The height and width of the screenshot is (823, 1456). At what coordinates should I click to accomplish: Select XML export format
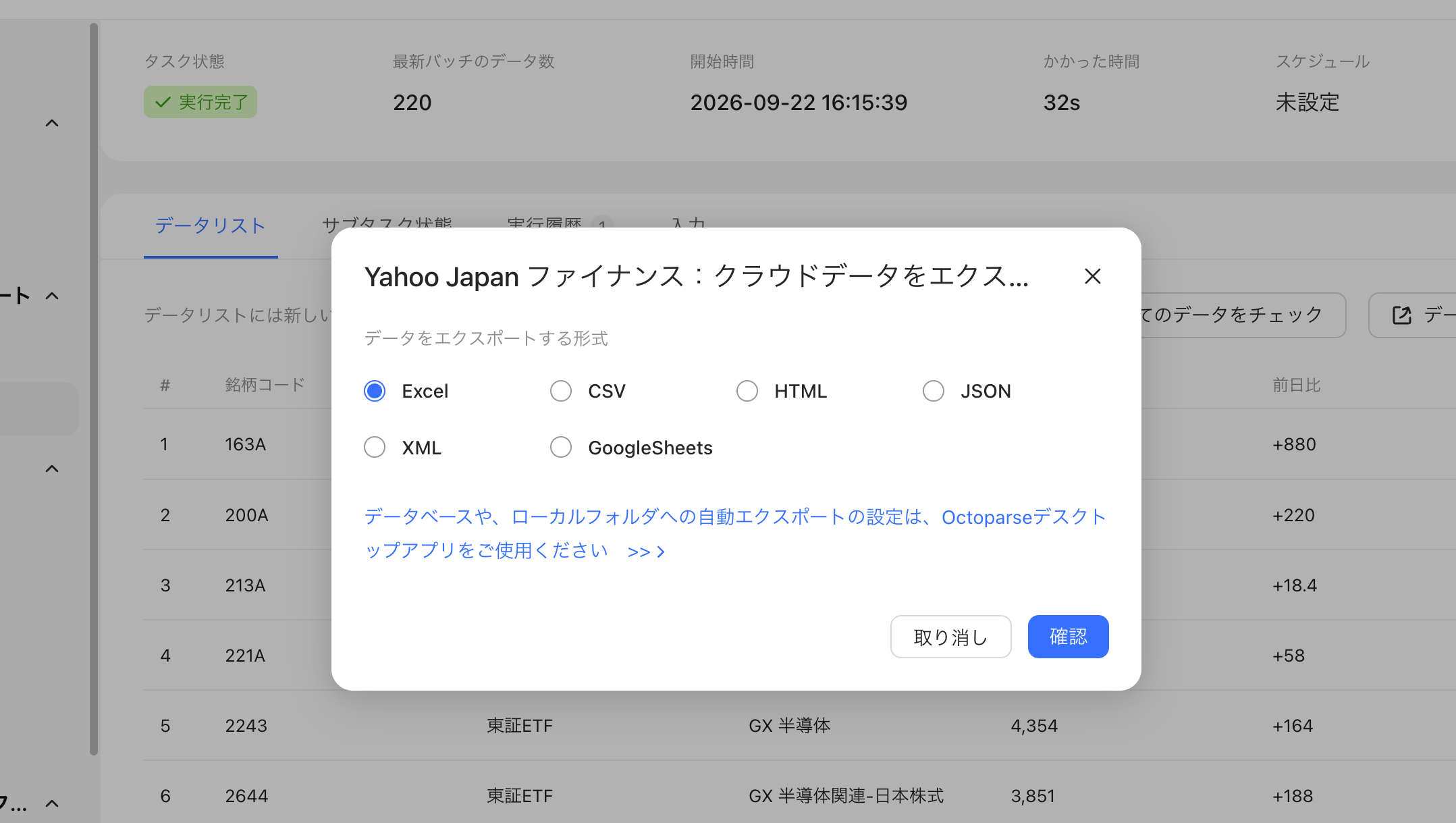(375, 447)
